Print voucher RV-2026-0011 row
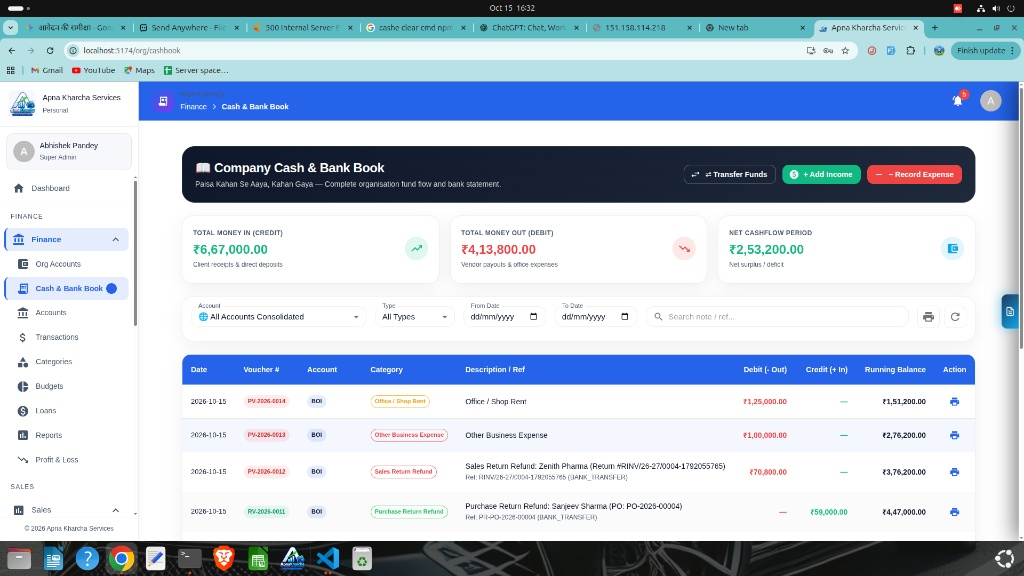Image resolution: width=1024 pixels, height=576 pixels. (x=954, y=512)
